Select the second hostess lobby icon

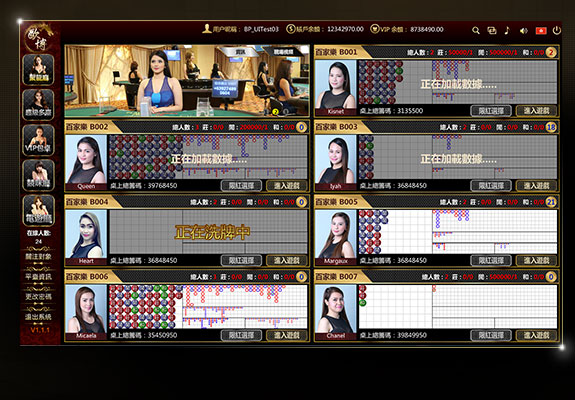(x=38, y=105)
